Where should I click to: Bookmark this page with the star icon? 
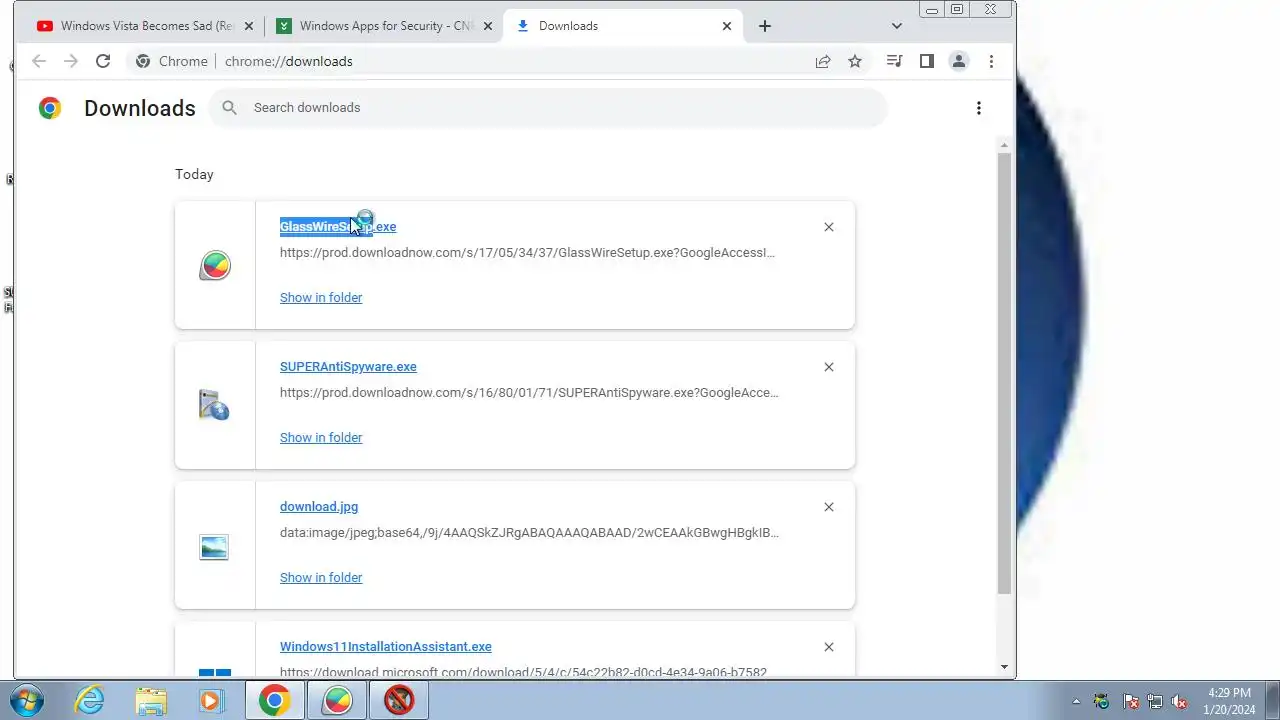click(x=855, y=61)
